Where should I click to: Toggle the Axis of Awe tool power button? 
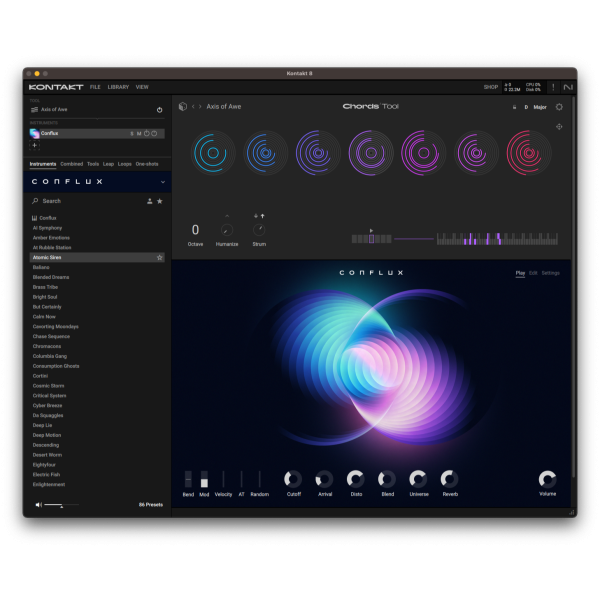(160, 110)
